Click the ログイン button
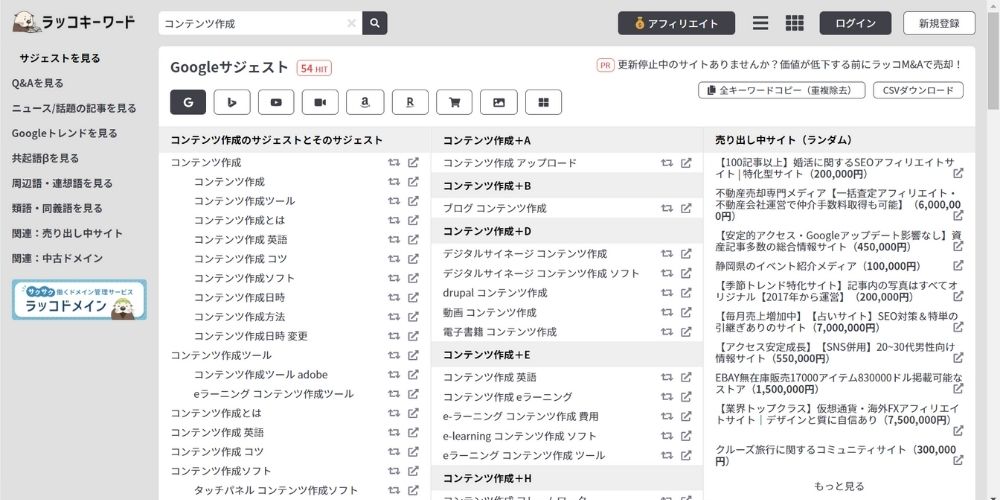1000x500 pixels. point(855,24)
